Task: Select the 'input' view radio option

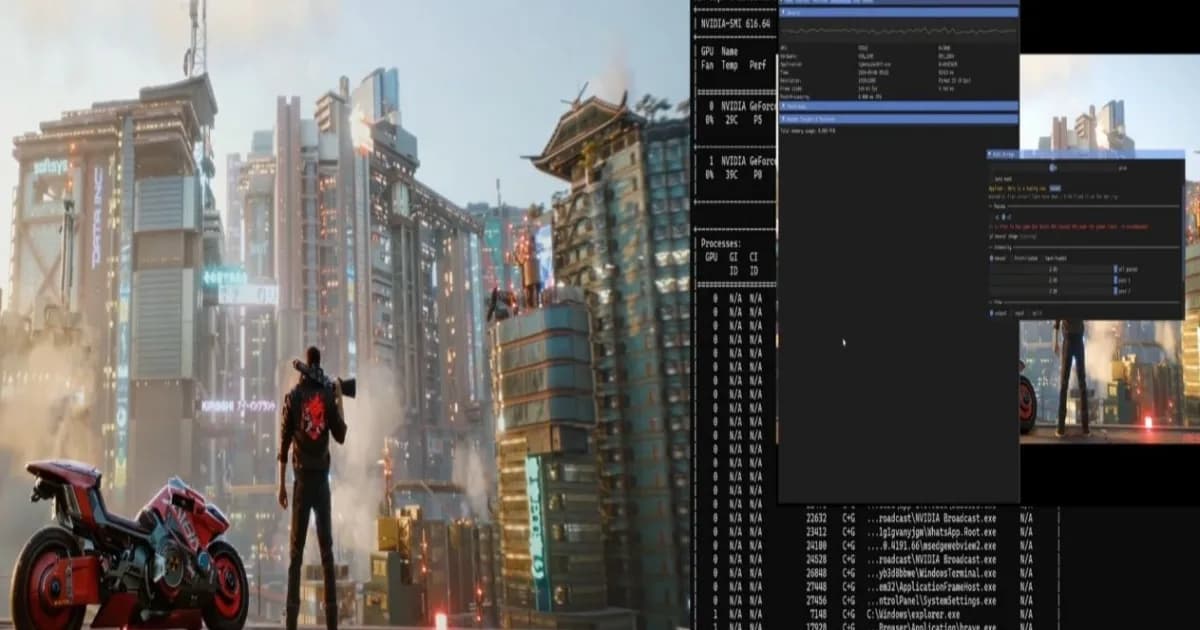Action: point(1019,314)
